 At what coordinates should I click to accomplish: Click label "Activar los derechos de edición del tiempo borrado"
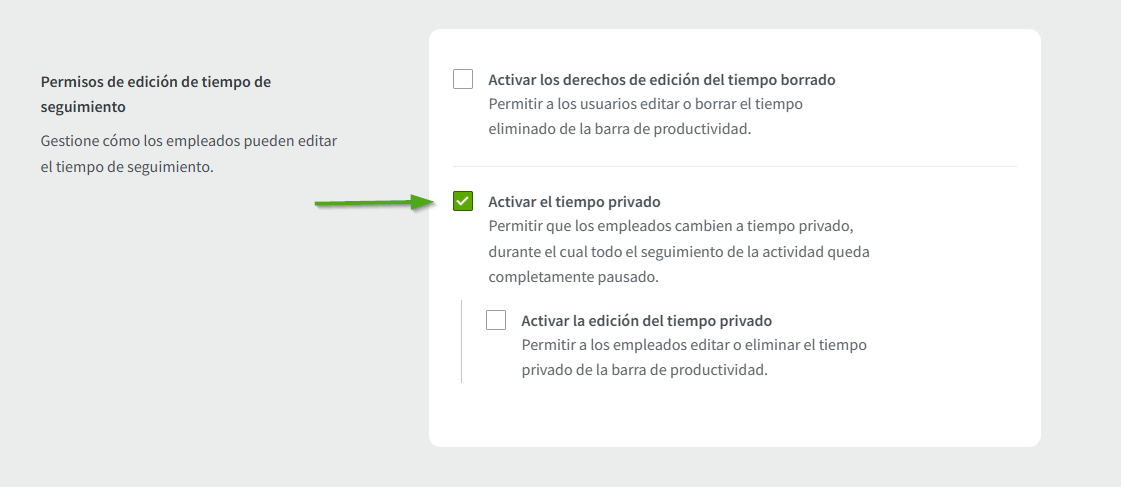(661, 79)
